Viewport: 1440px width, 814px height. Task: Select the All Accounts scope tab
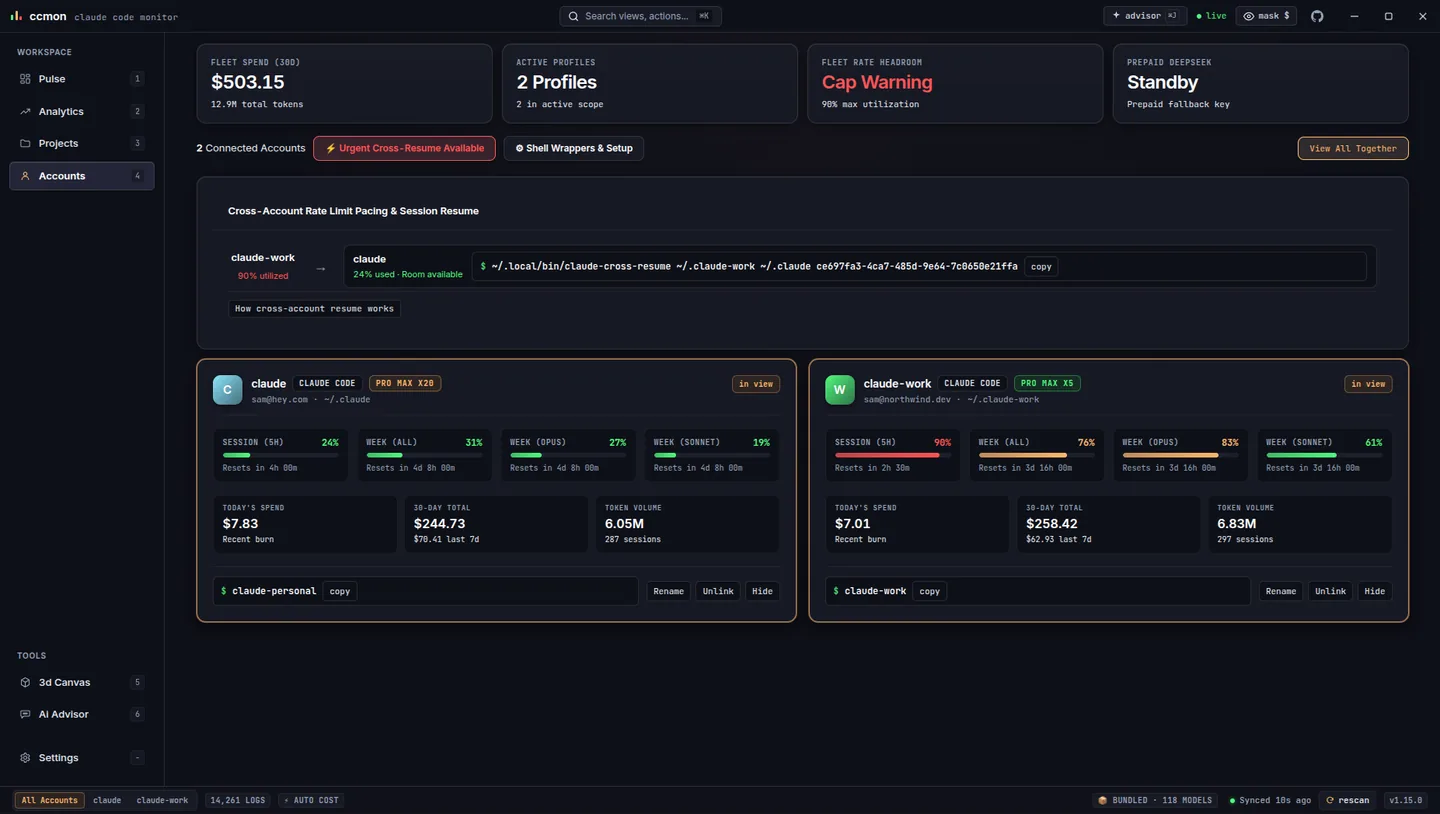click(50, 801)
